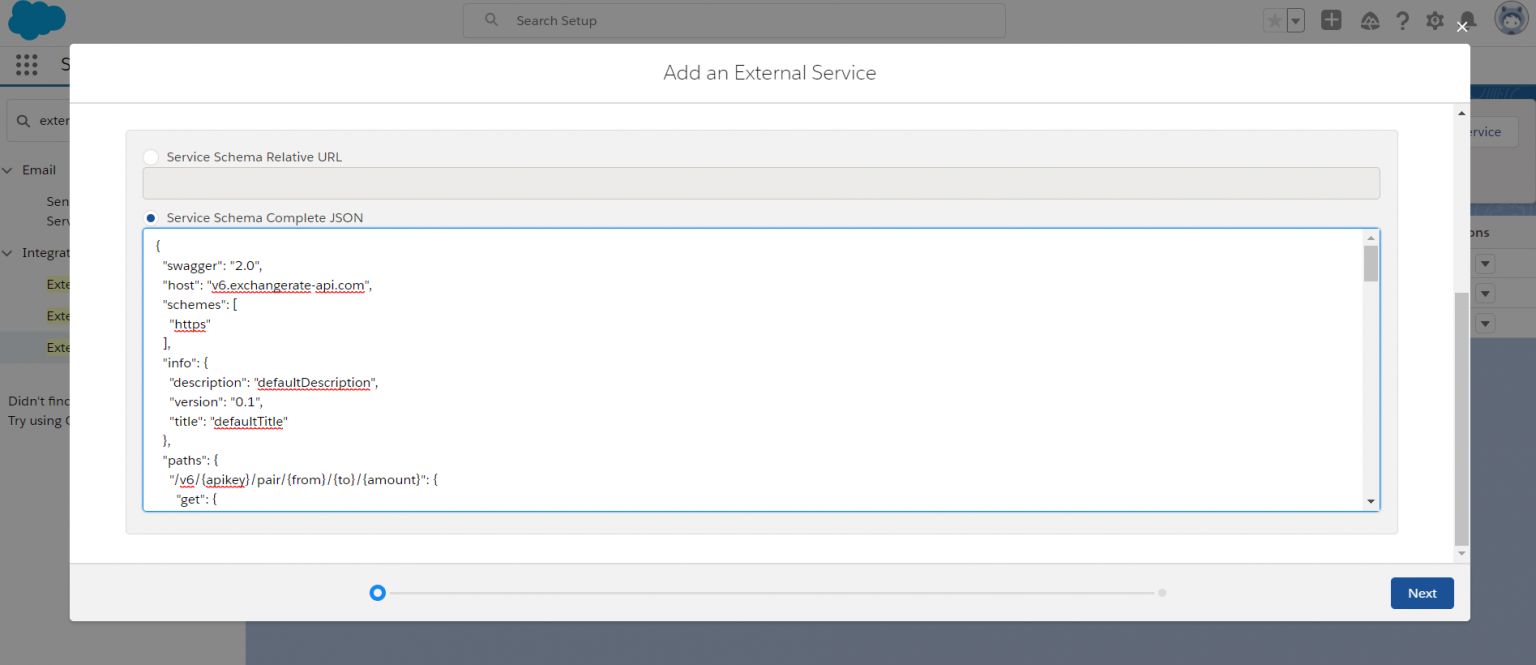View the notifications bell icon
Image resolution: width=1536 pixels, height=665 pixels.
point(1466,20)
